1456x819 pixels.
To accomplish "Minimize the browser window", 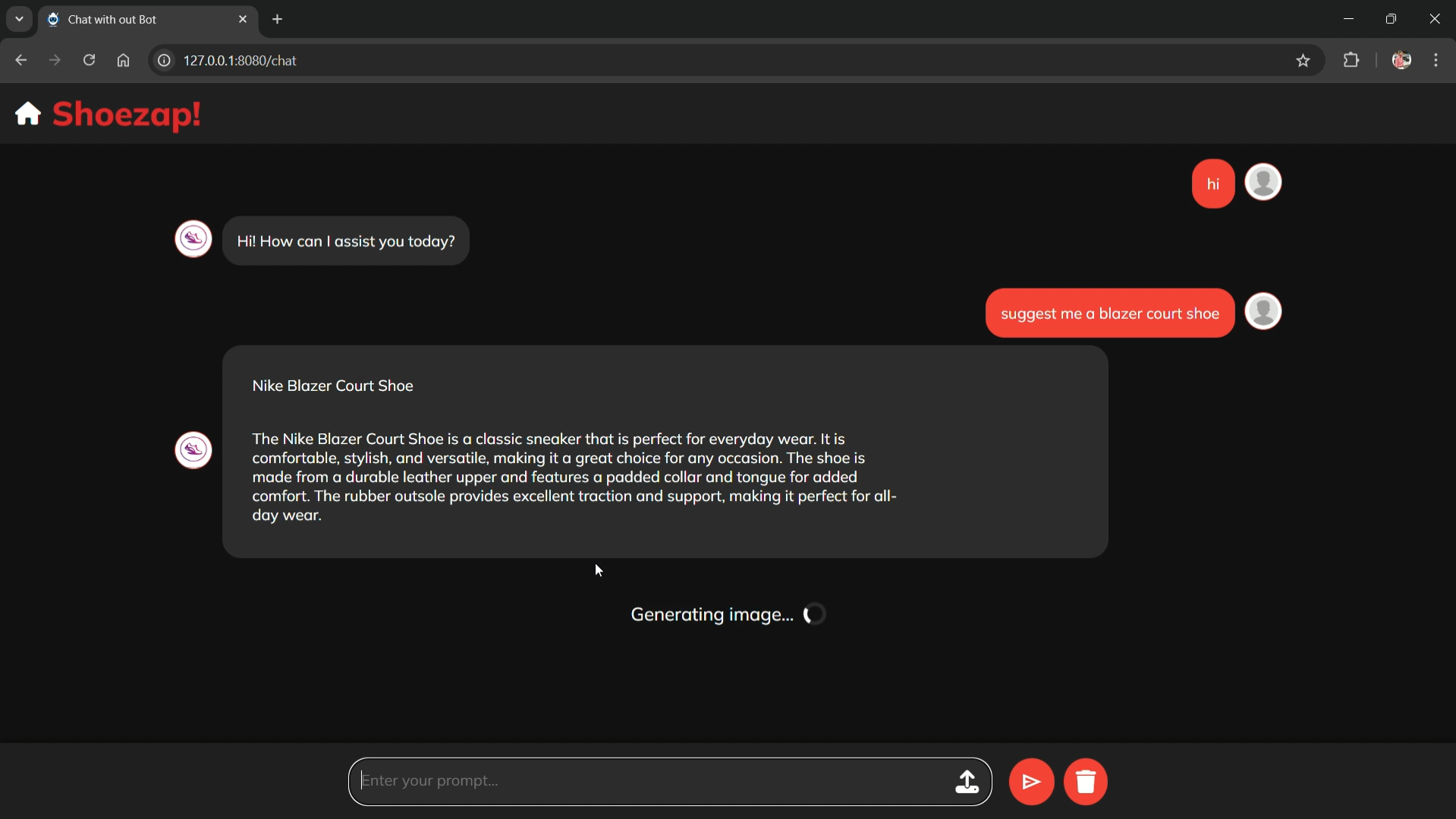I will 1348,19.
